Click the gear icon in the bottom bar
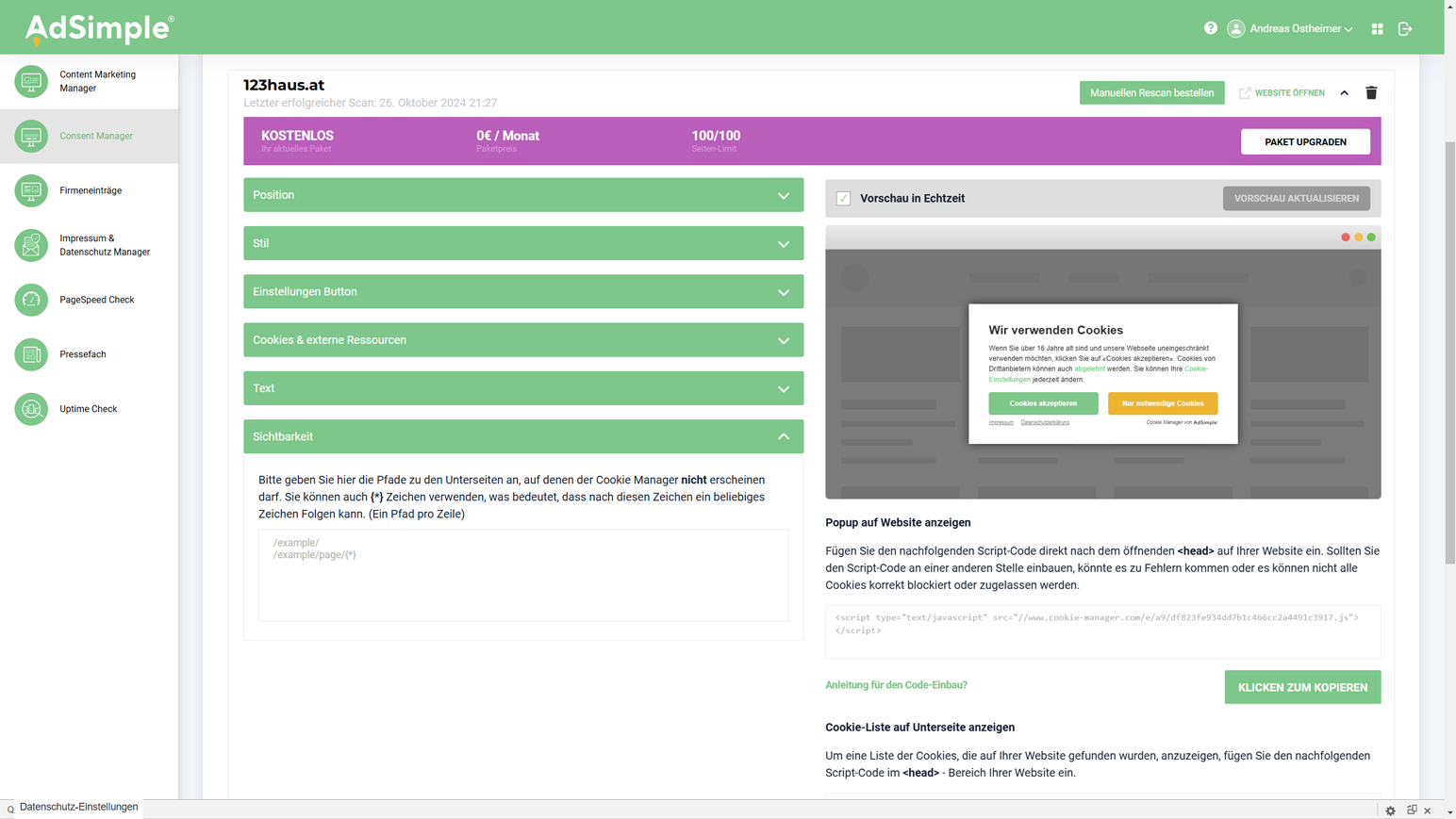This screenshot has width=1456, height=819. (x=1391, y=811)
